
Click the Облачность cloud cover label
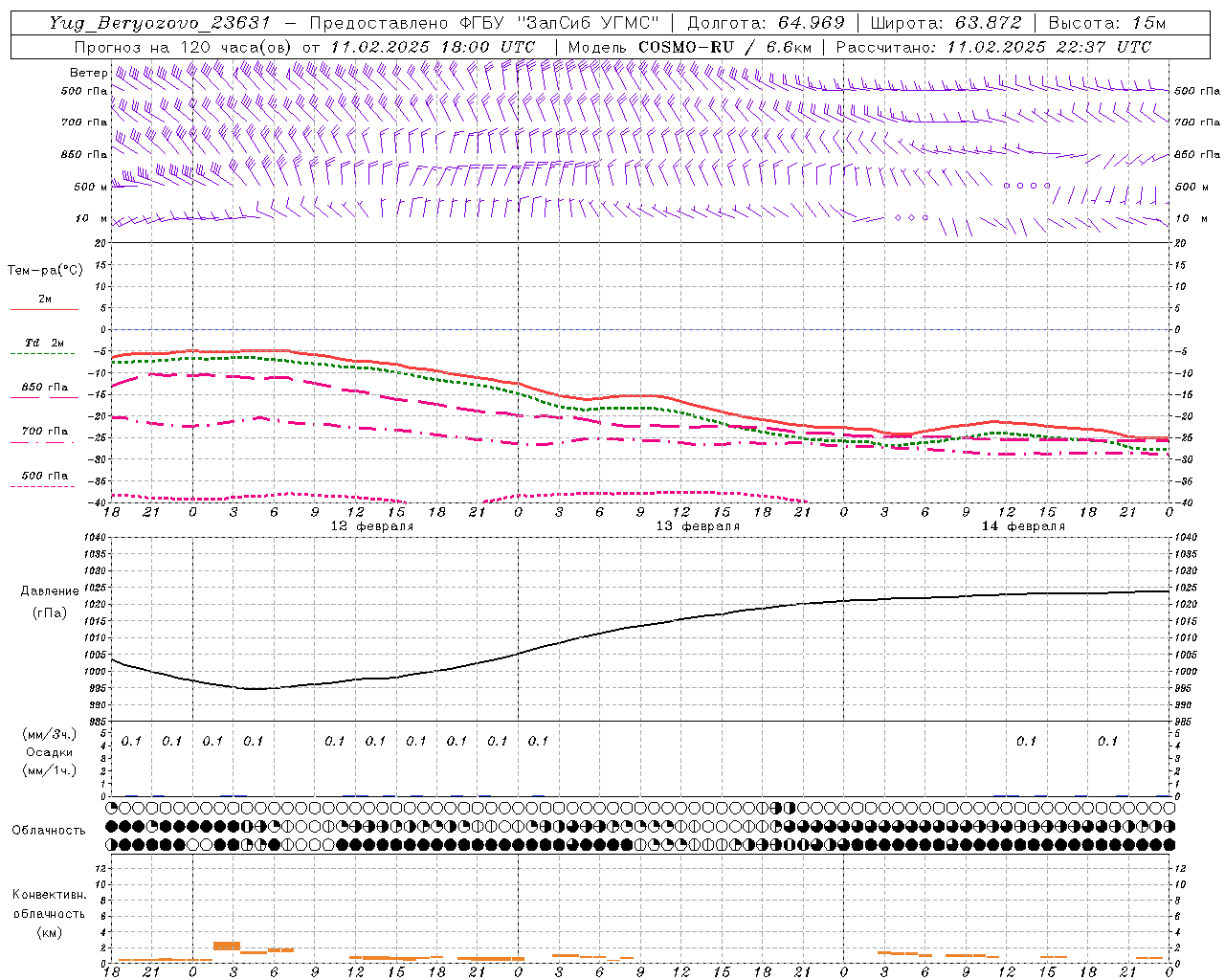coord(49,831)
